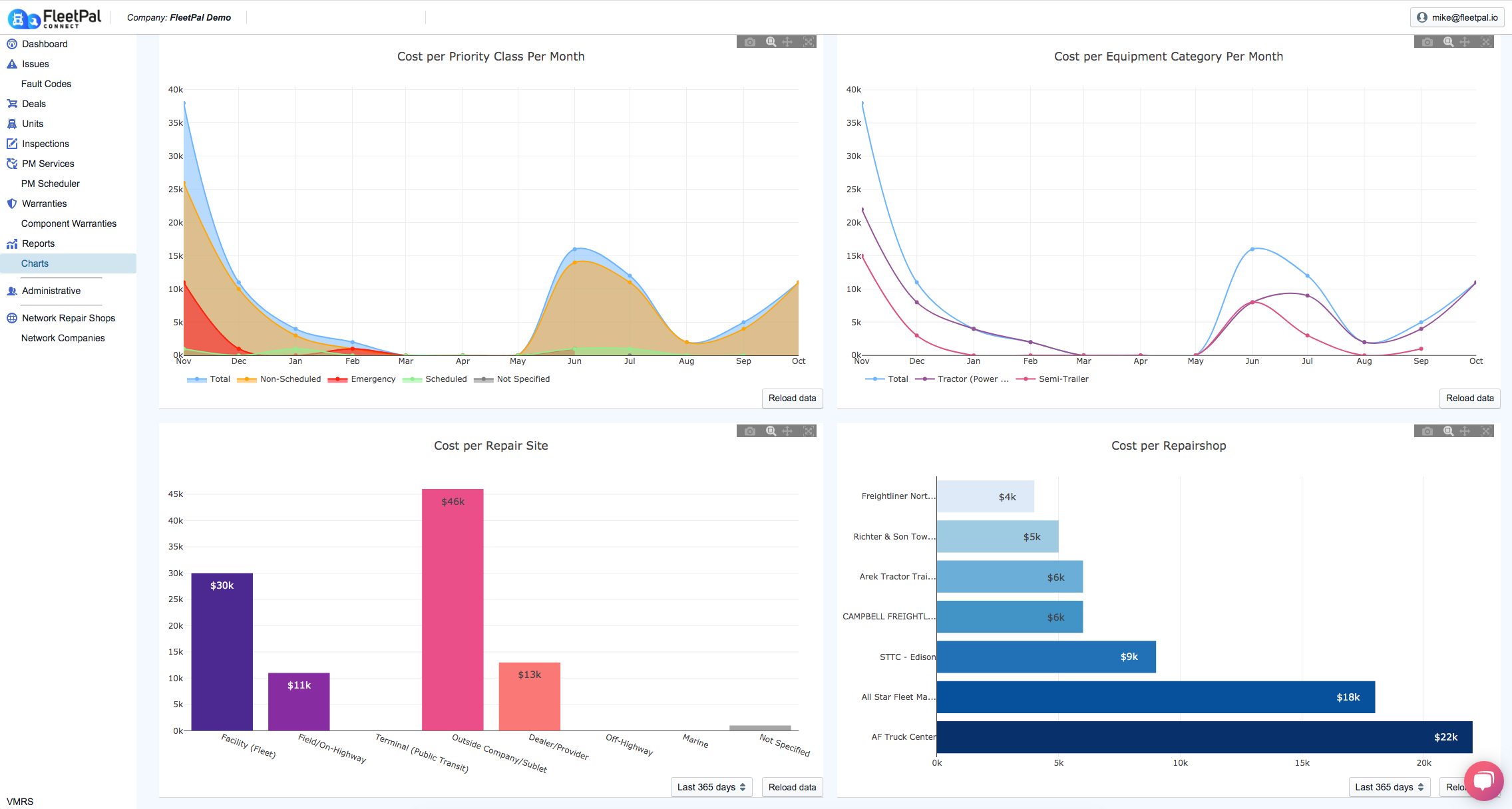Screen dimensions: 1512x809
Task: Open PM Scheduler from sidebar
Action: pos(51,184)
